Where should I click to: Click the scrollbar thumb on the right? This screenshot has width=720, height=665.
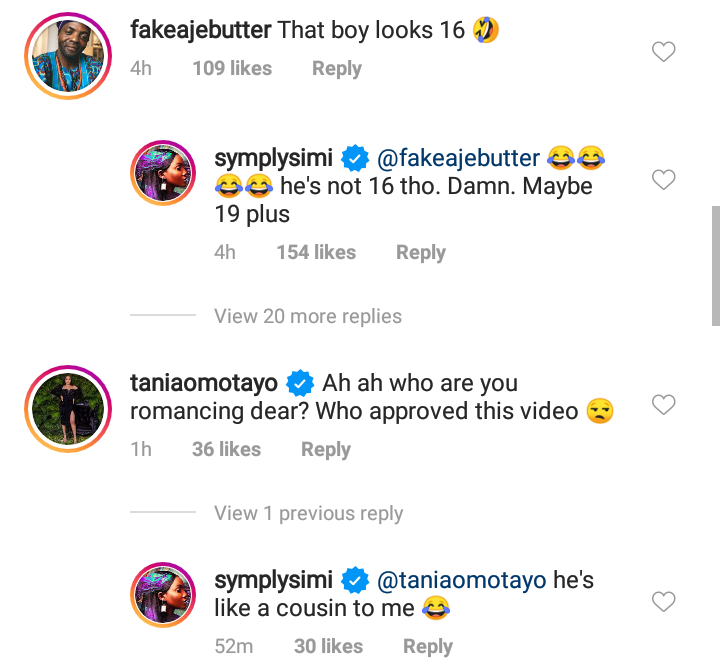pyautogui.click(x=715, y=265)
